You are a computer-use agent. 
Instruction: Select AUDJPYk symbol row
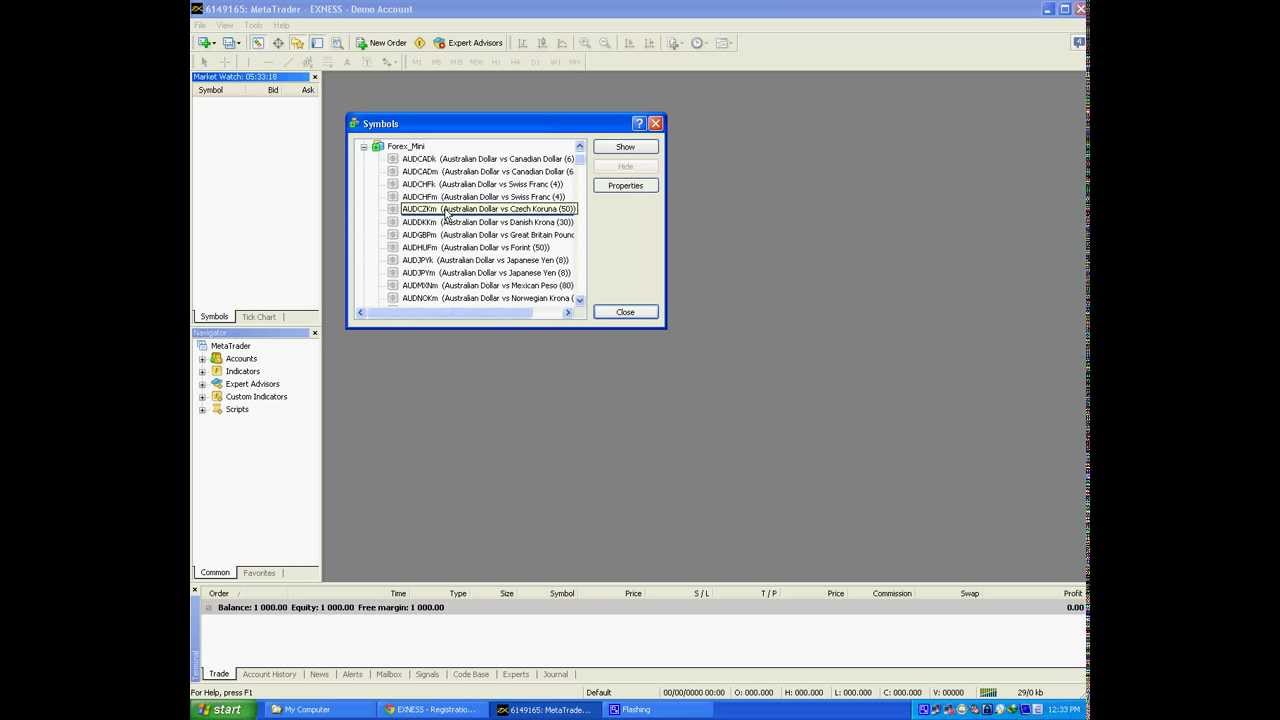pos(486,260)
